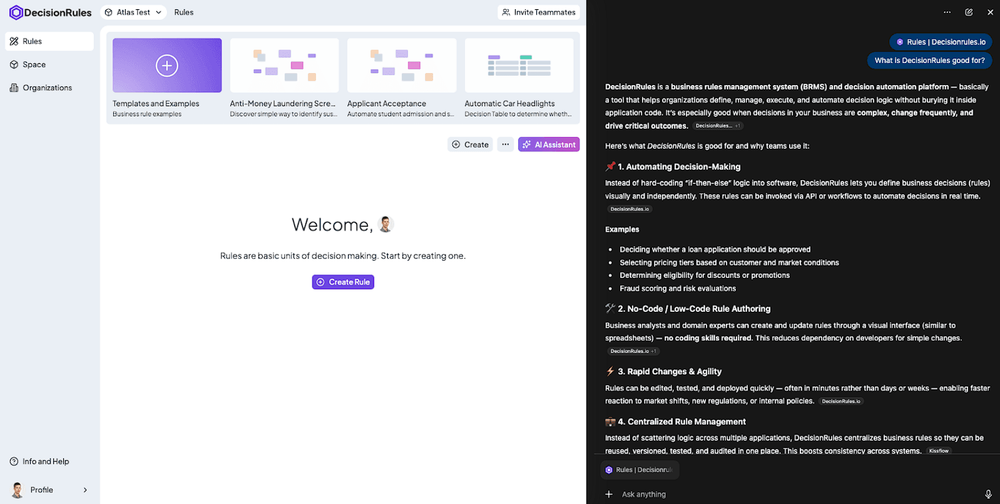Click the '2. No-Code / Low-Code Rule Authoring' heading

[x=694, y=309]
